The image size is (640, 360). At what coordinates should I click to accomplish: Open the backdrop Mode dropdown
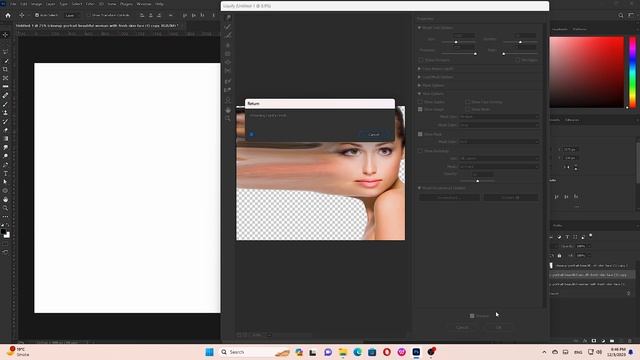pos(499,167)
